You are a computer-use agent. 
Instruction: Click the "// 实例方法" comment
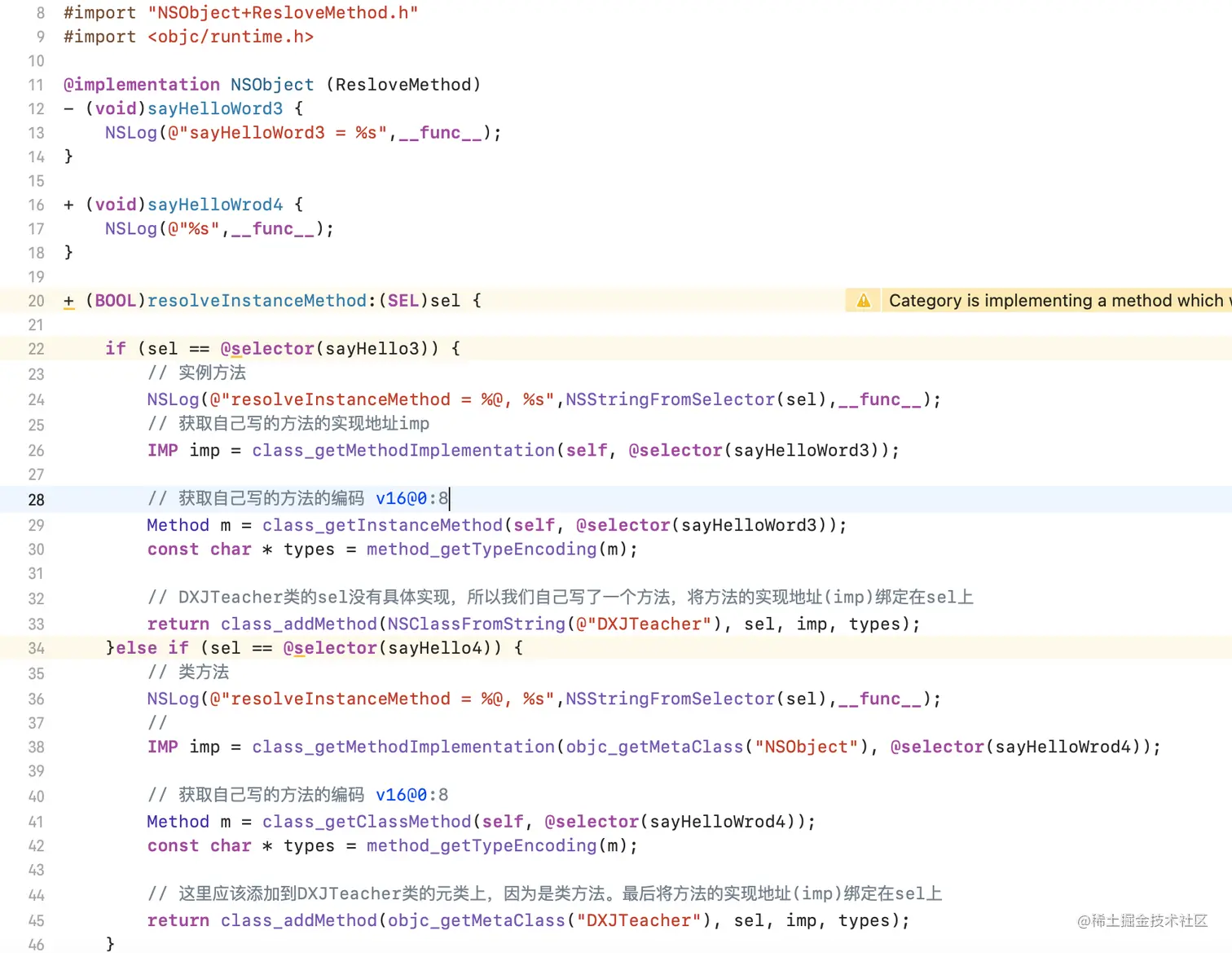pyautogui.click(x=196, y=373)
